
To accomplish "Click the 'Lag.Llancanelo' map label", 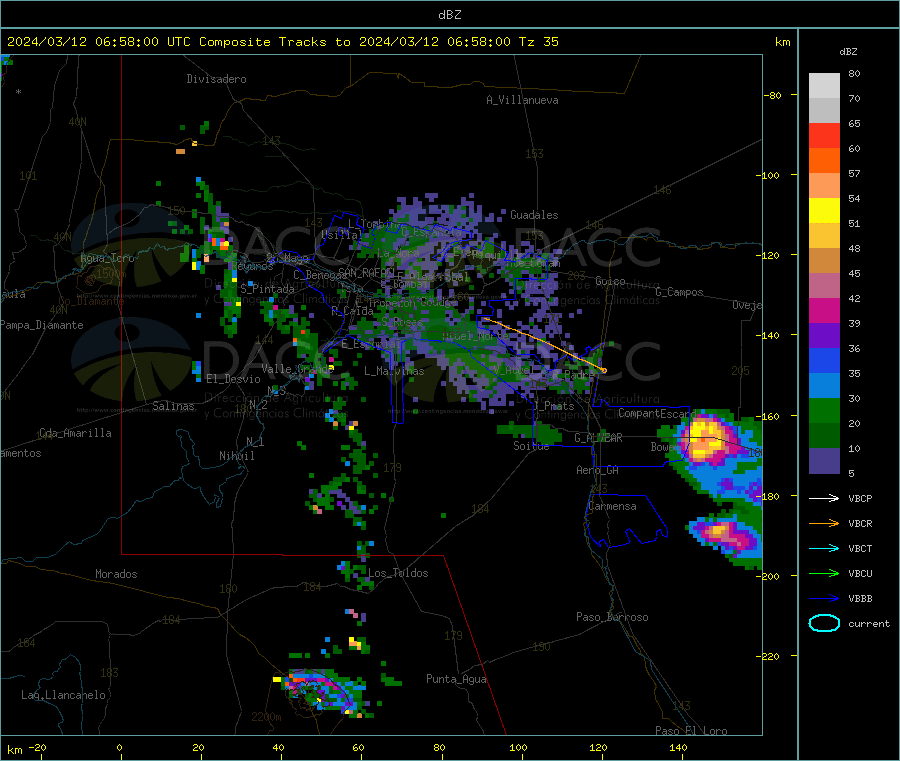I will (x=63, y=695).
